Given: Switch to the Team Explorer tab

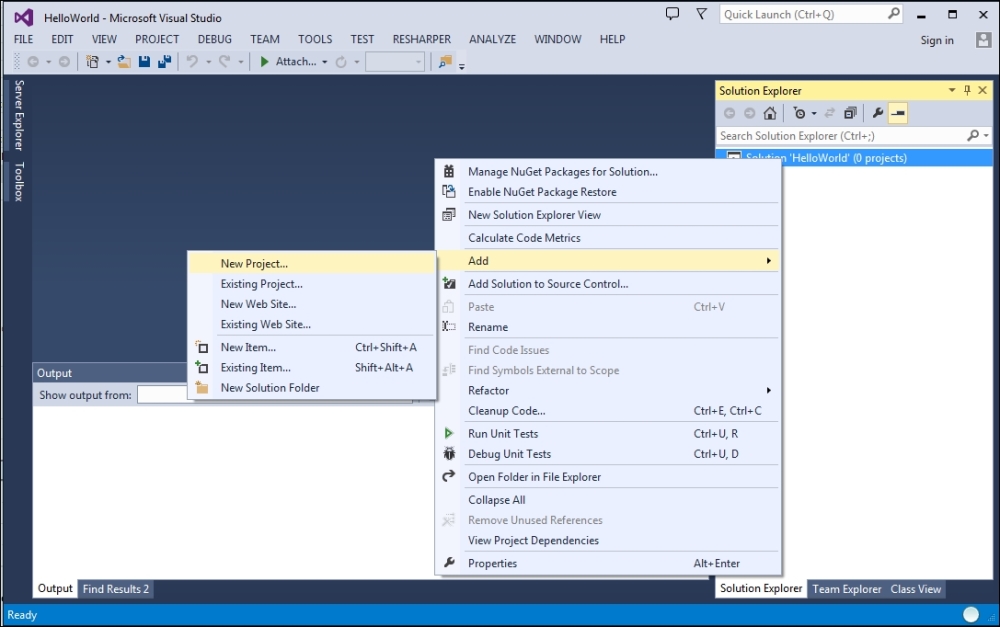Looking at the screenshot, I should (846, 589).
